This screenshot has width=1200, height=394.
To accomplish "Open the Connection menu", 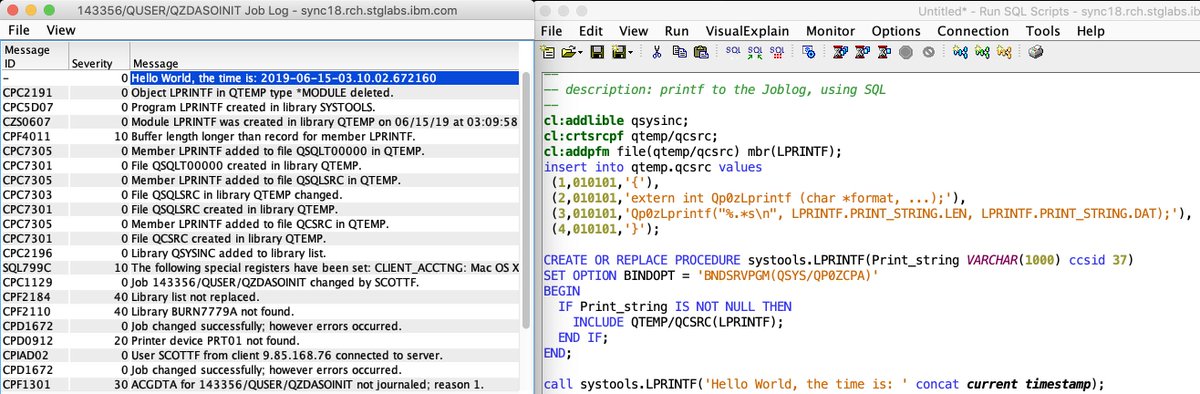I will coord(974,30).
